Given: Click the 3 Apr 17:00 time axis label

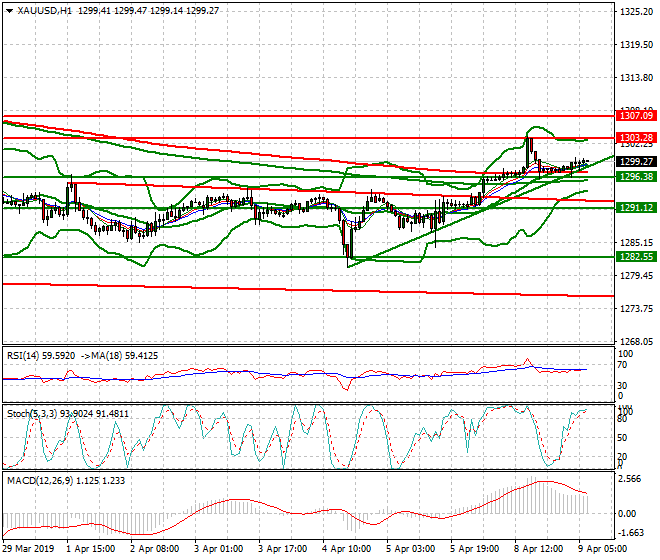Looking at the screenshot, I should [x=282, y=549].
